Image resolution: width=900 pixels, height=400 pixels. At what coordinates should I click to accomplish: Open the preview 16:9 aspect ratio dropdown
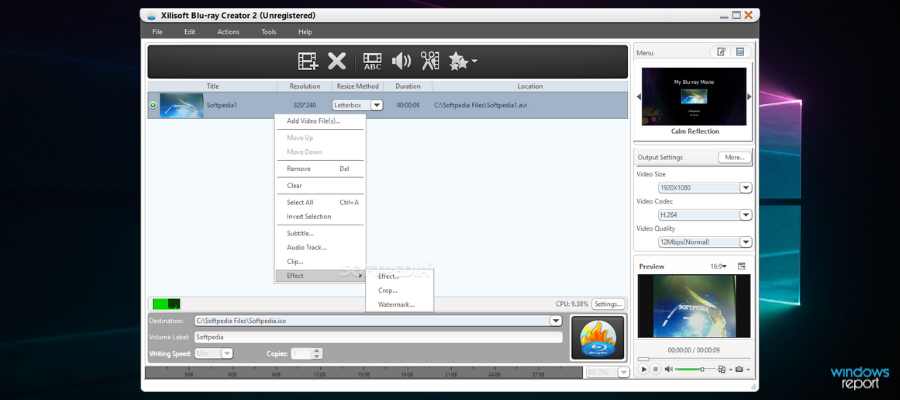tap(718, 266)
